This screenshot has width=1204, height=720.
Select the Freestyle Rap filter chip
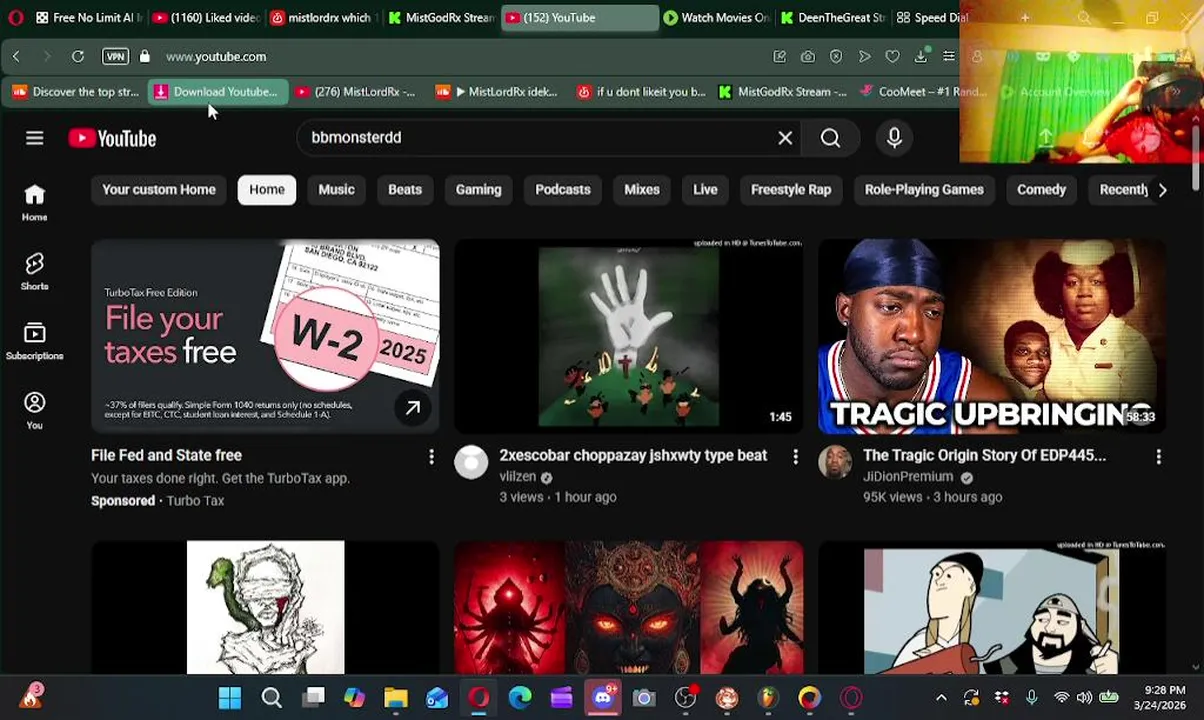(791, 189)
